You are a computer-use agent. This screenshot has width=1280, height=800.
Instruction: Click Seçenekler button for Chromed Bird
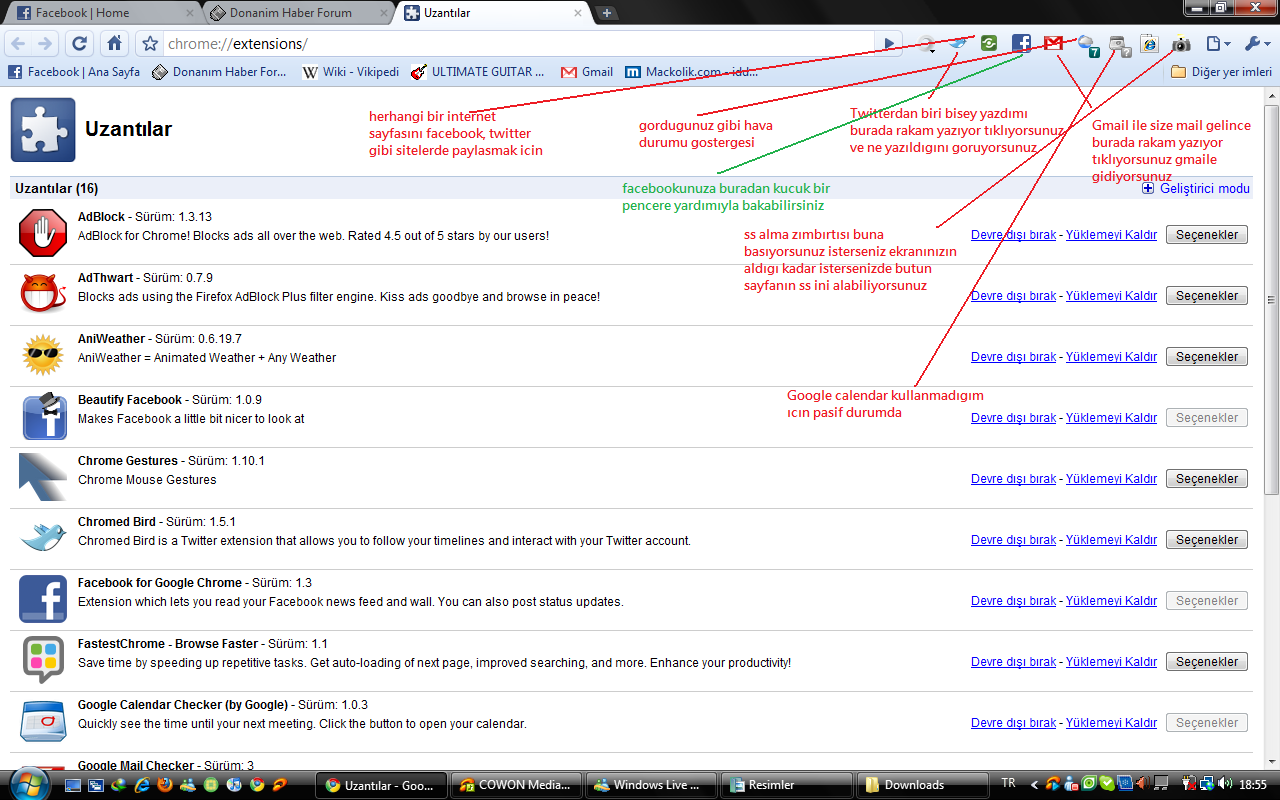(x=1207, y=540)
